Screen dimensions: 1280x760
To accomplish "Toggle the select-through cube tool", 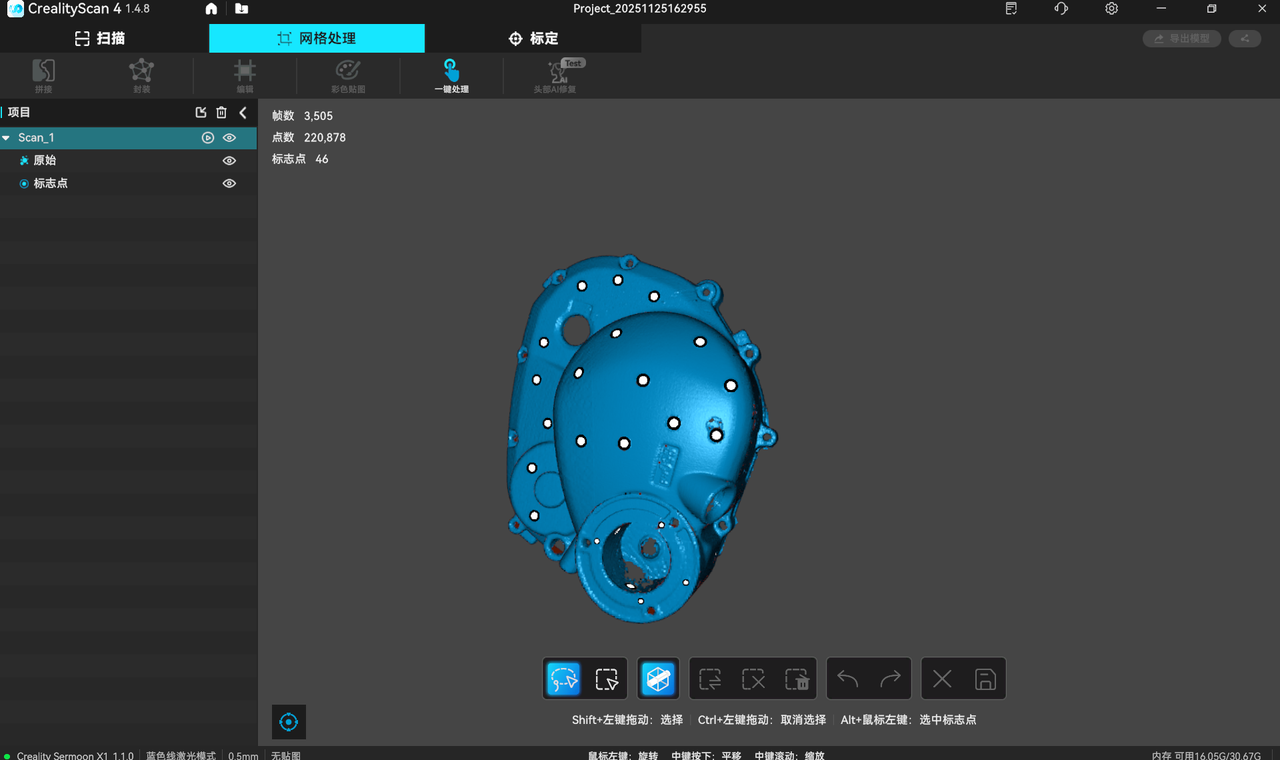I will tap(658, 679).
